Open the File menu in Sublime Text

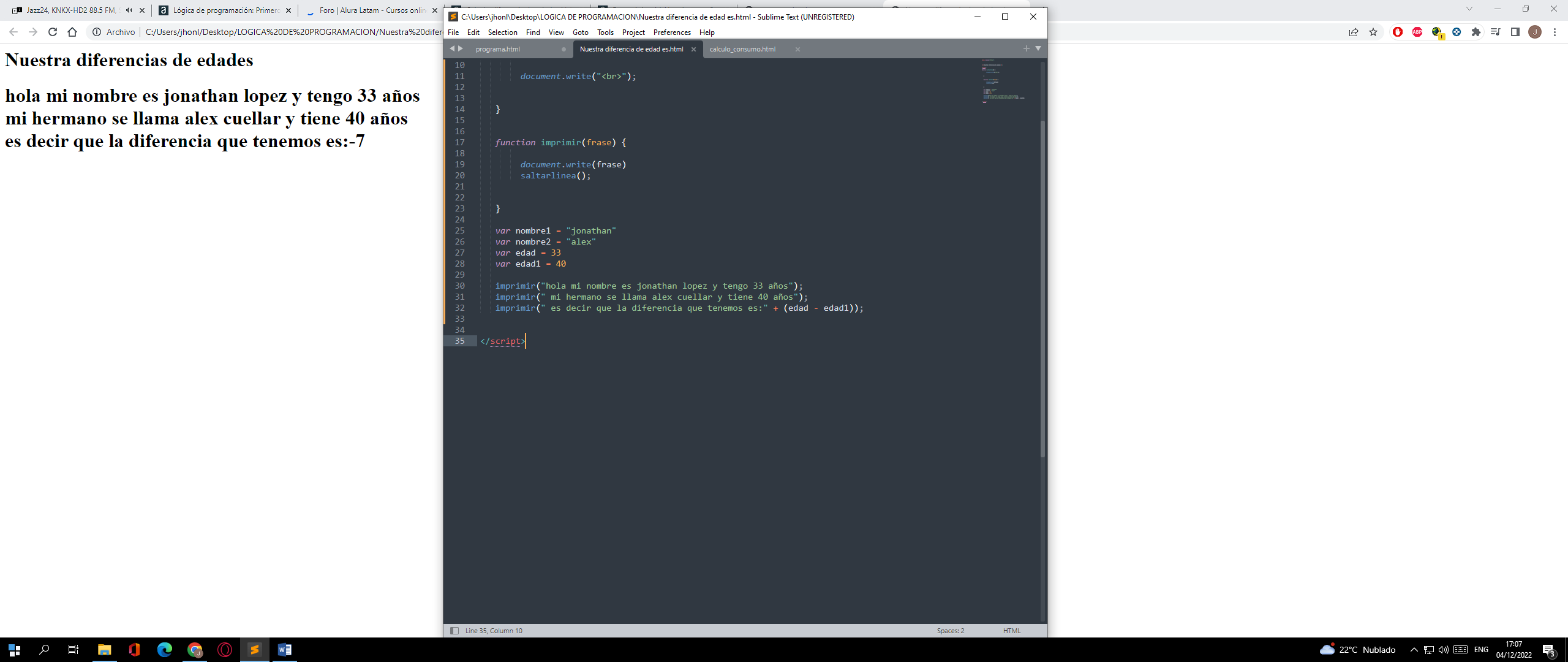pos(453,32)
